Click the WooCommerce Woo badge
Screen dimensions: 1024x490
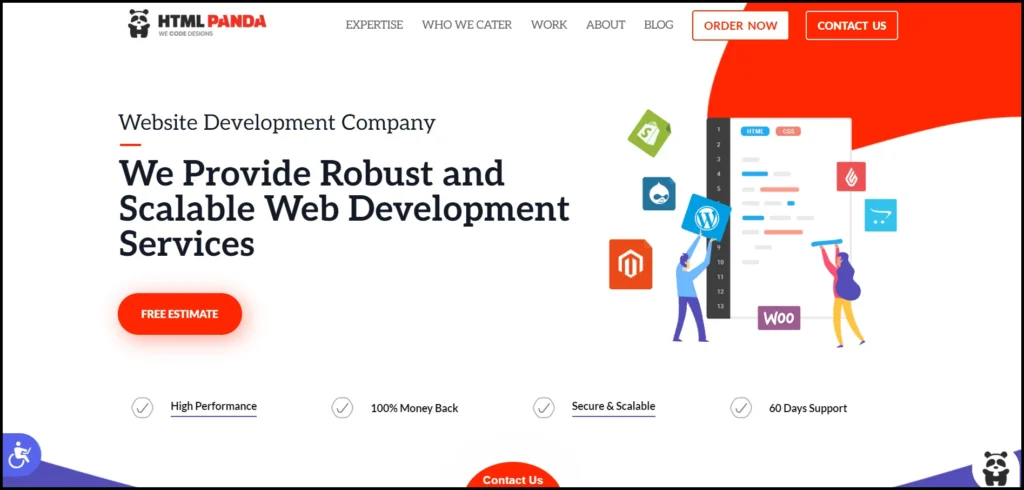pyautogui.click(x=778, y=318)
